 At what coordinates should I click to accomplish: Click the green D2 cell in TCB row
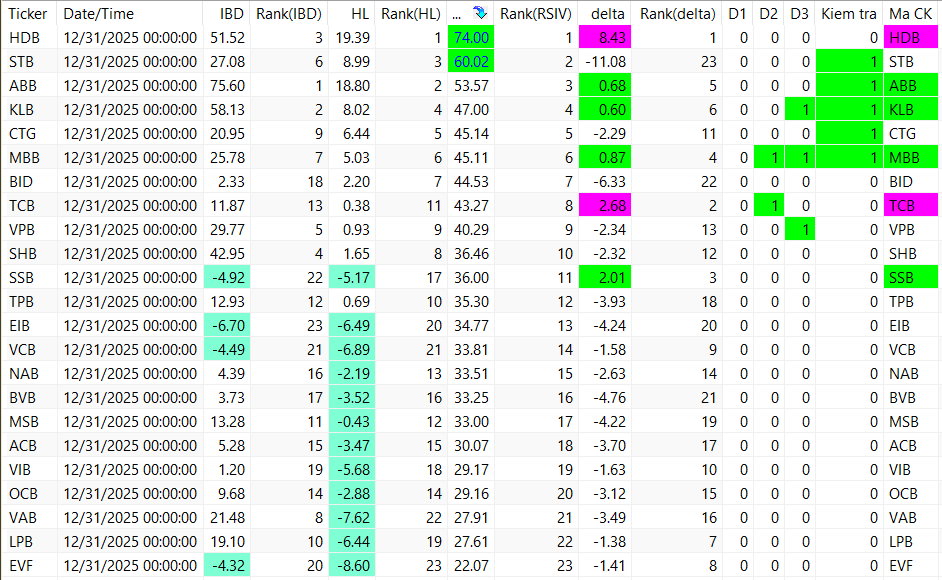pyautogui.click(x=769, y=206)
